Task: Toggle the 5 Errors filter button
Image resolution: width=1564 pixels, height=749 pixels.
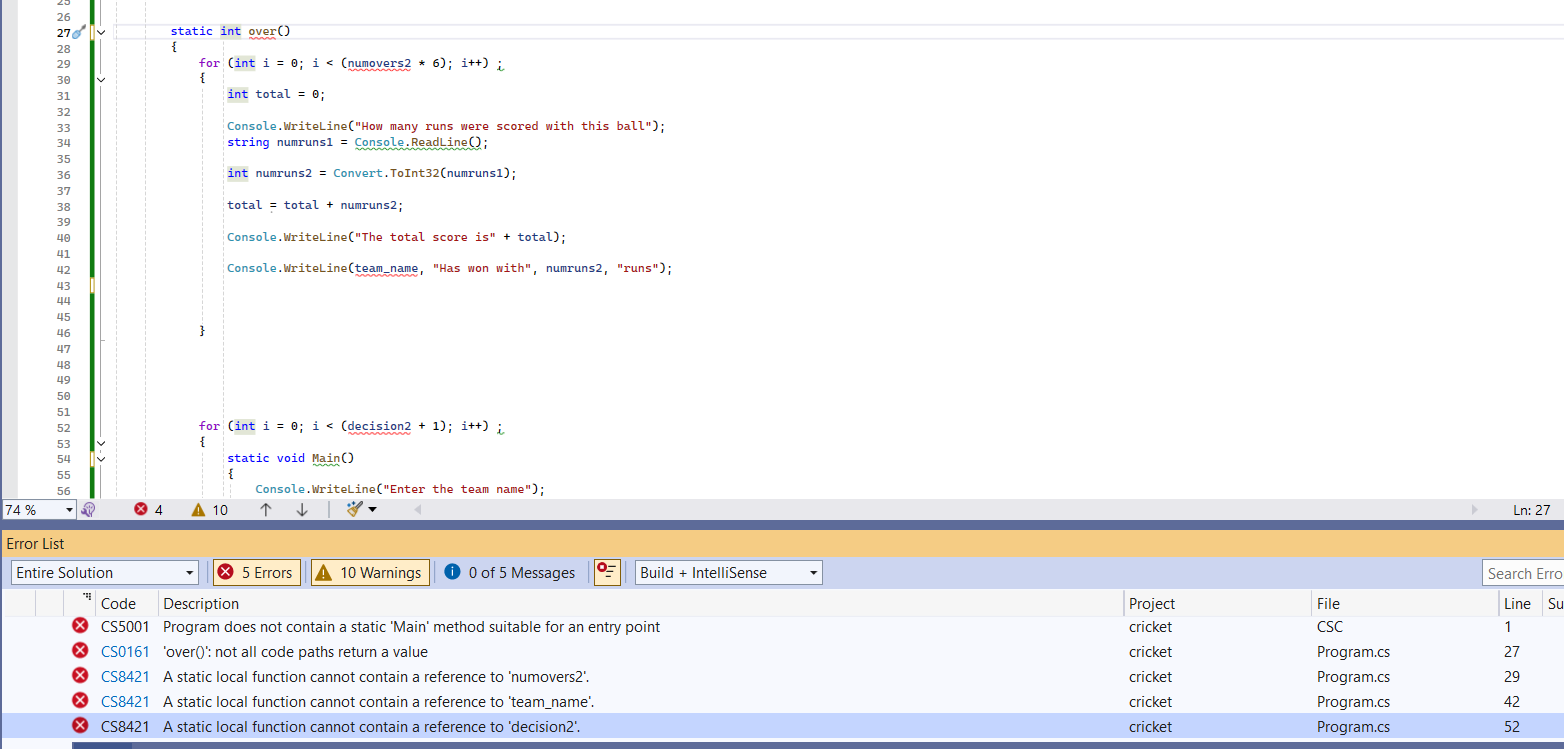Action: coord(257,573)
